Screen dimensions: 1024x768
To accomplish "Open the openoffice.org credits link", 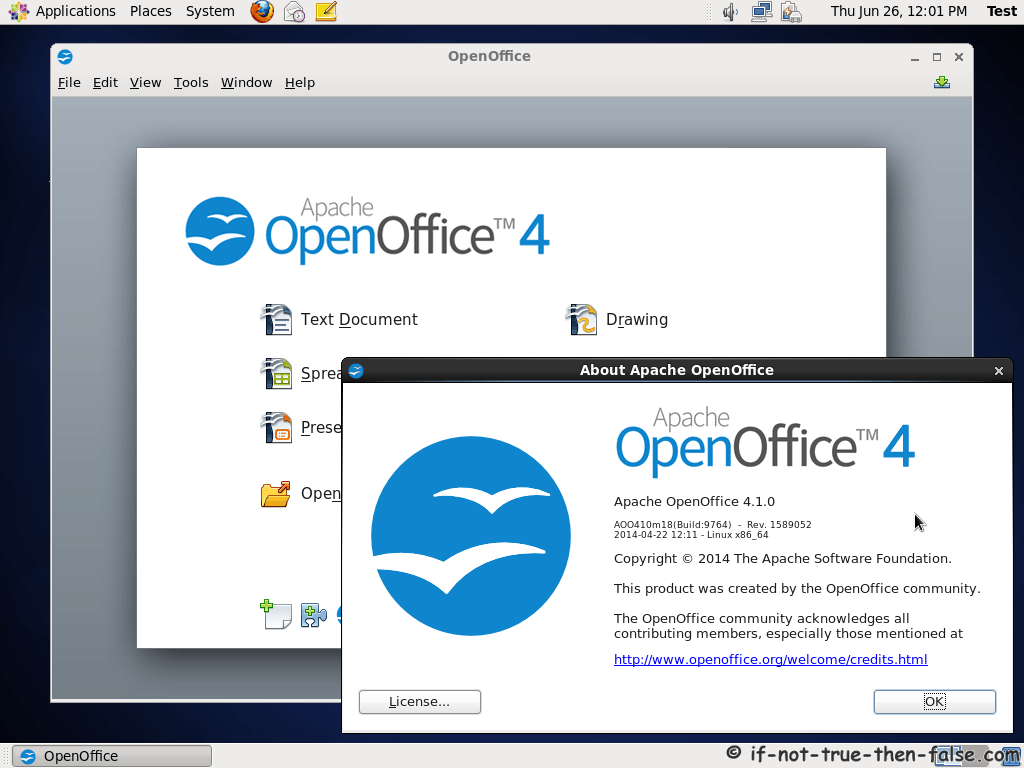I will [x=771, y=660].
